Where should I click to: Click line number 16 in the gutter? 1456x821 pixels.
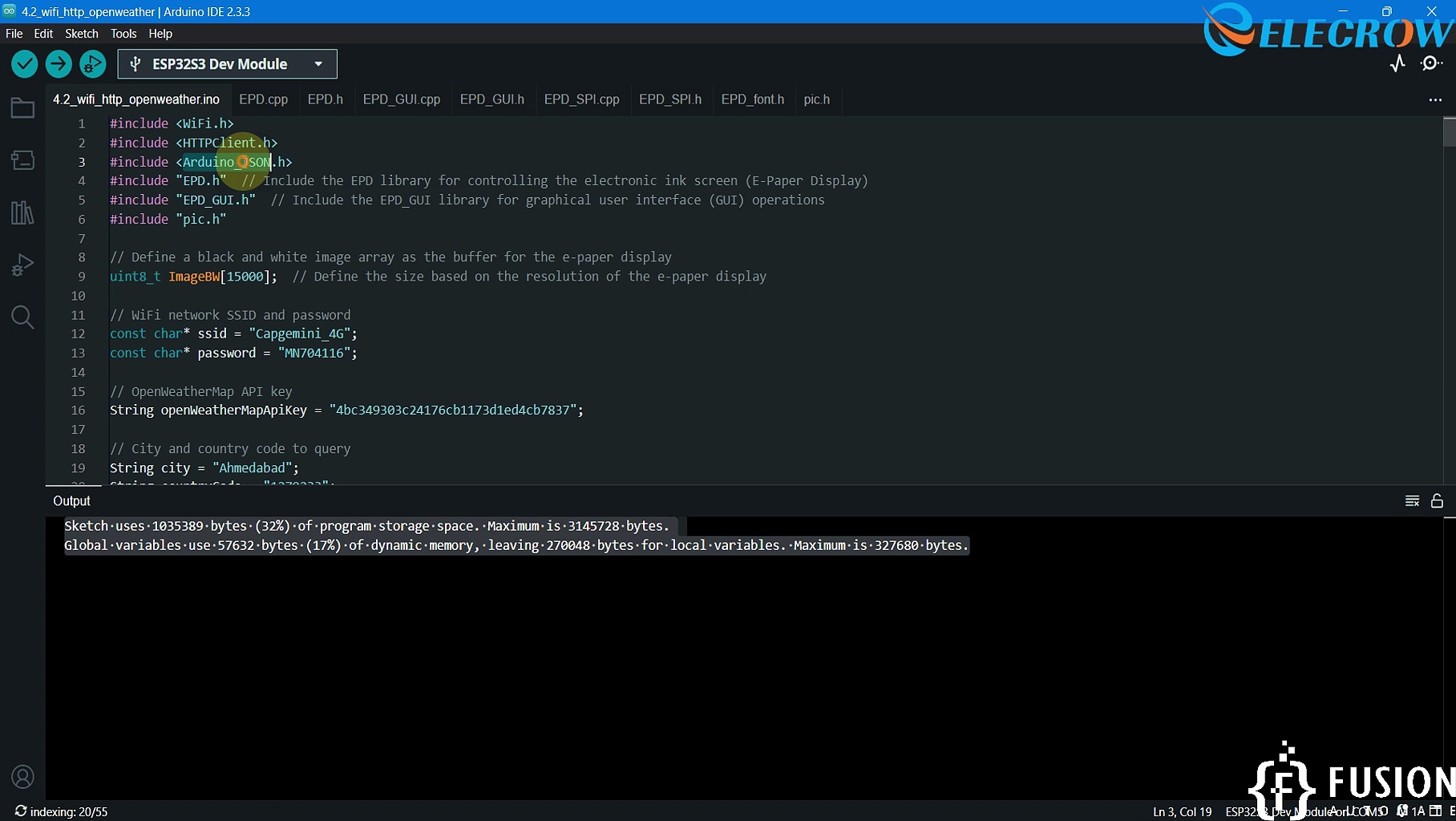[78, 410]
